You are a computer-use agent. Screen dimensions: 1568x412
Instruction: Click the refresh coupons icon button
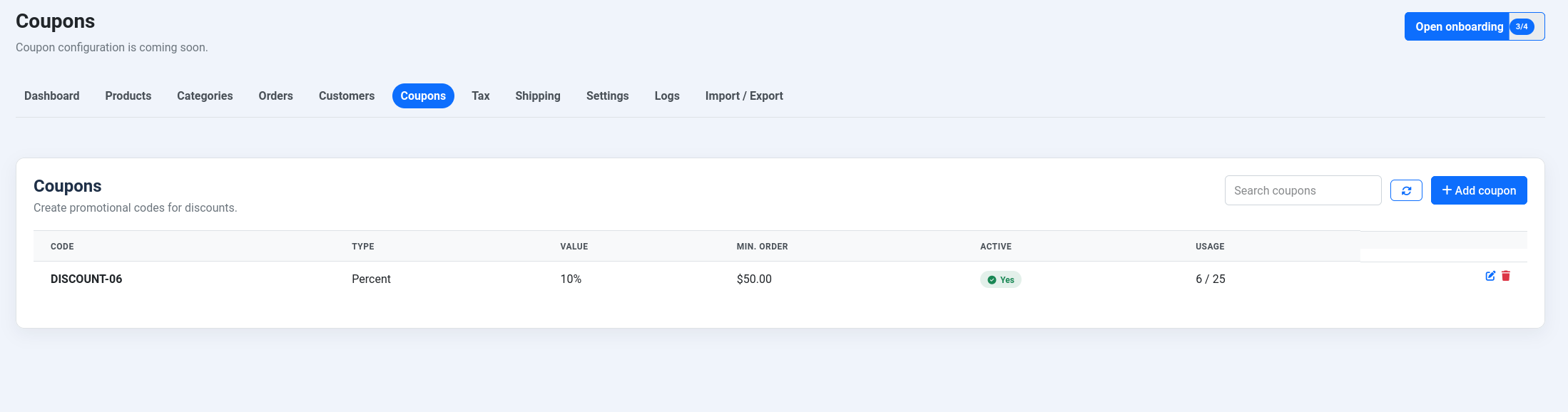(x=1406, y=190)
